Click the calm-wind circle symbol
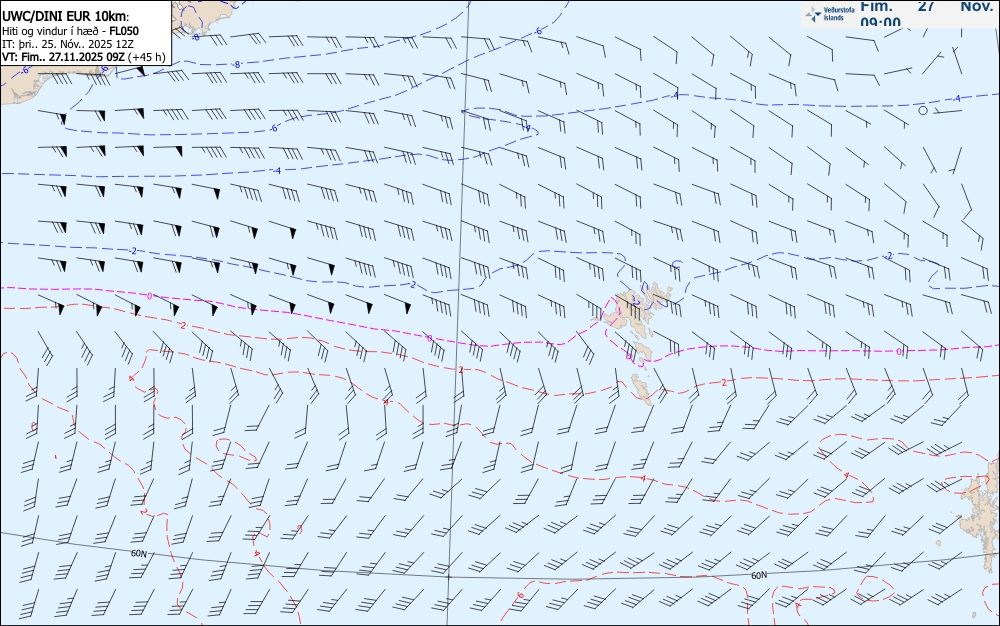Viewport: 1000px width, 626px height. 923,110
